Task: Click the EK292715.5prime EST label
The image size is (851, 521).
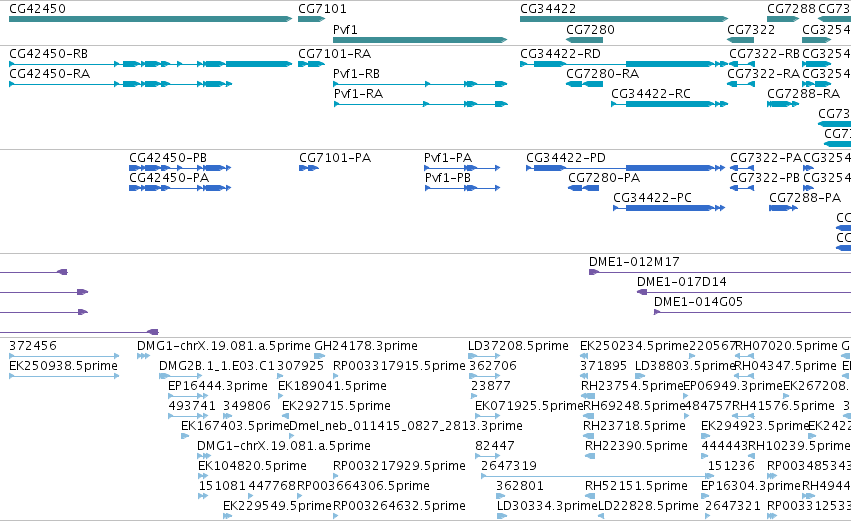Action: click(x=336, y=406)
